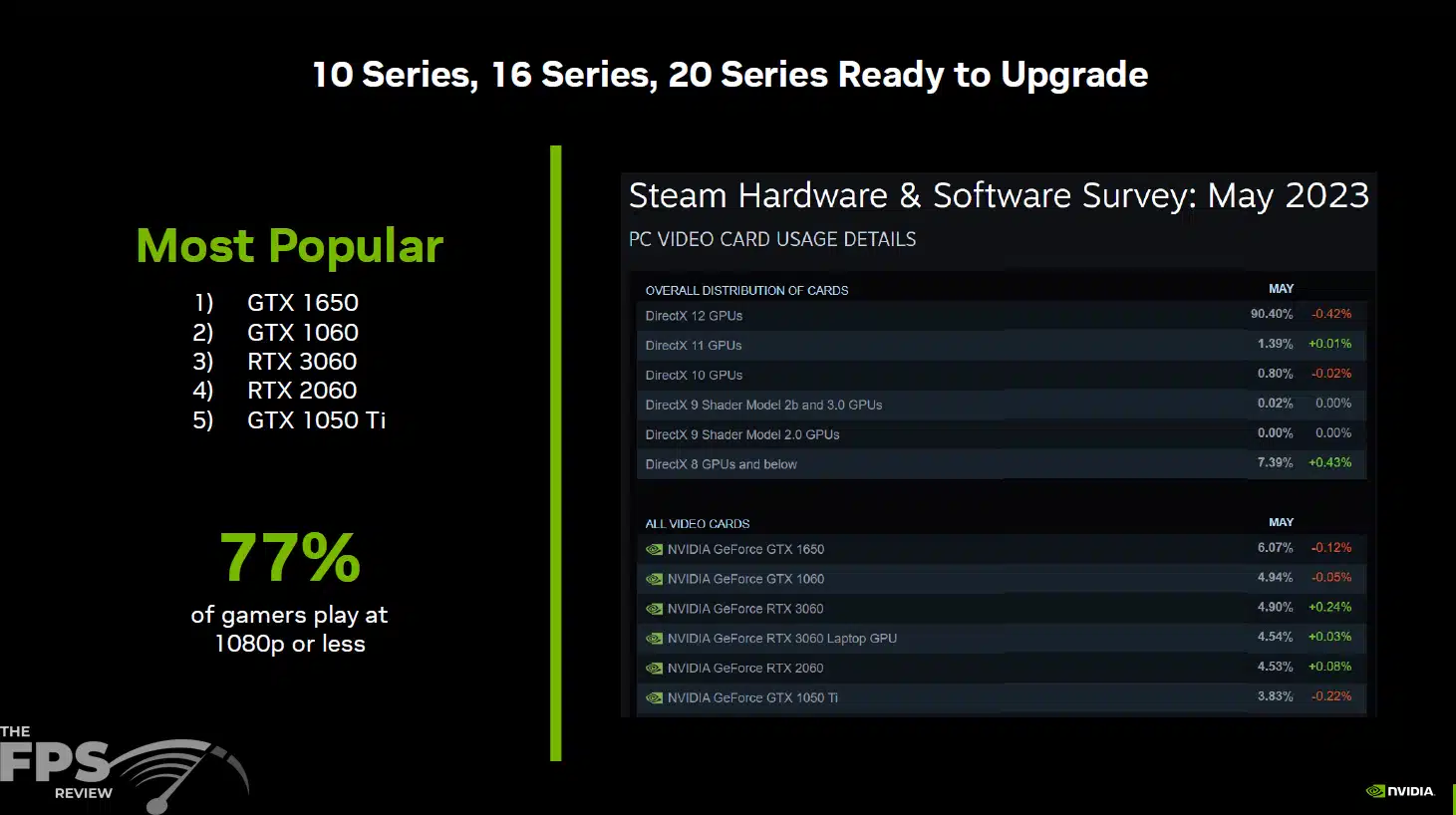Click the NVIDIA icon beside GeForce RTX 3060
The height and width of the screenshot is (815, 1456).
coord(654,609)
